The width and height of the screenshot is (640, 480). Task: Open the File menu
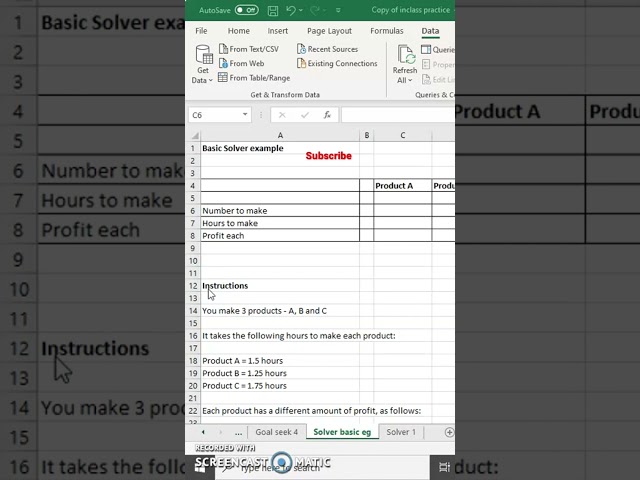pos(201,31)
